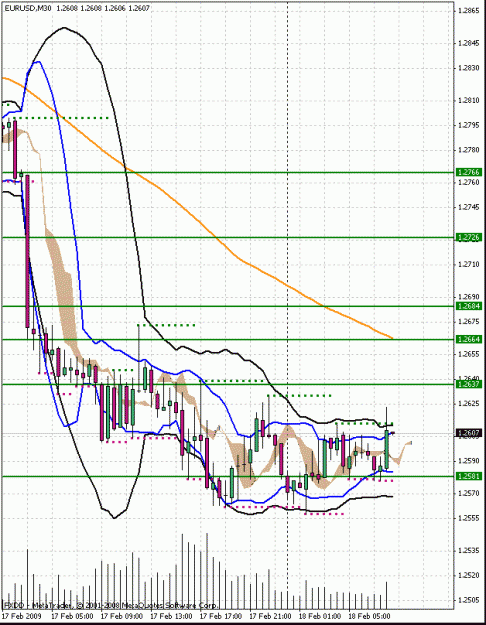Viewport: 486px width, 625px height.
Task: Click the 1.2625 price axis value
Action: click(x=469, y=404)
